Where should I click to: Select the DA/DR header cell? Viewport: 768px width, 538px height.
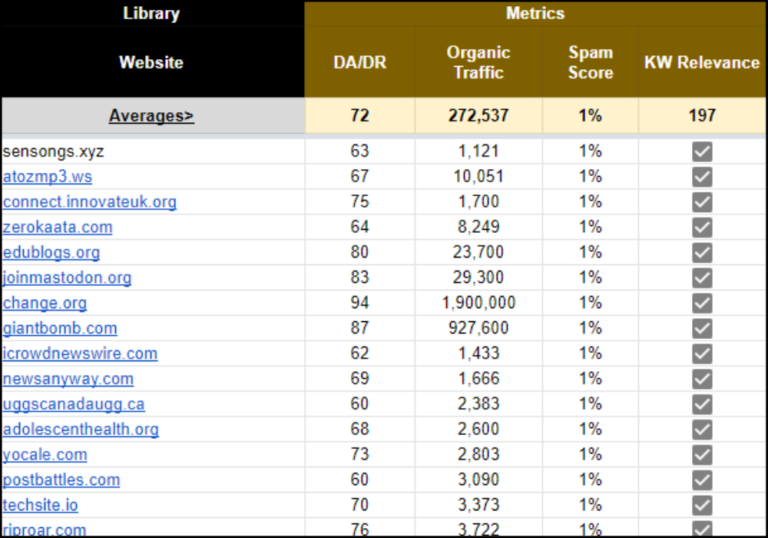tap(360, 62)
